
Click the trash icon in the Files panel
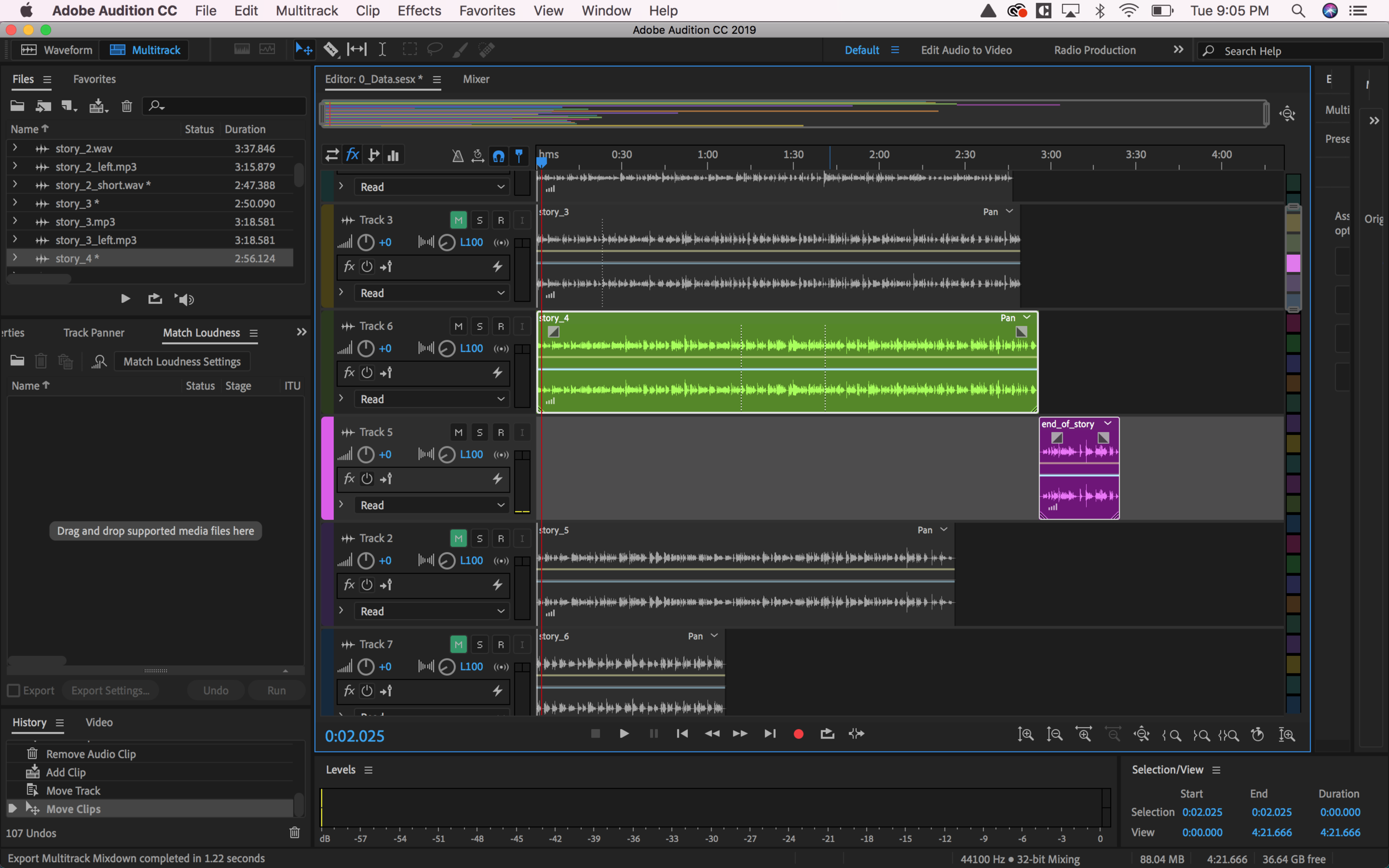point(127,106)
